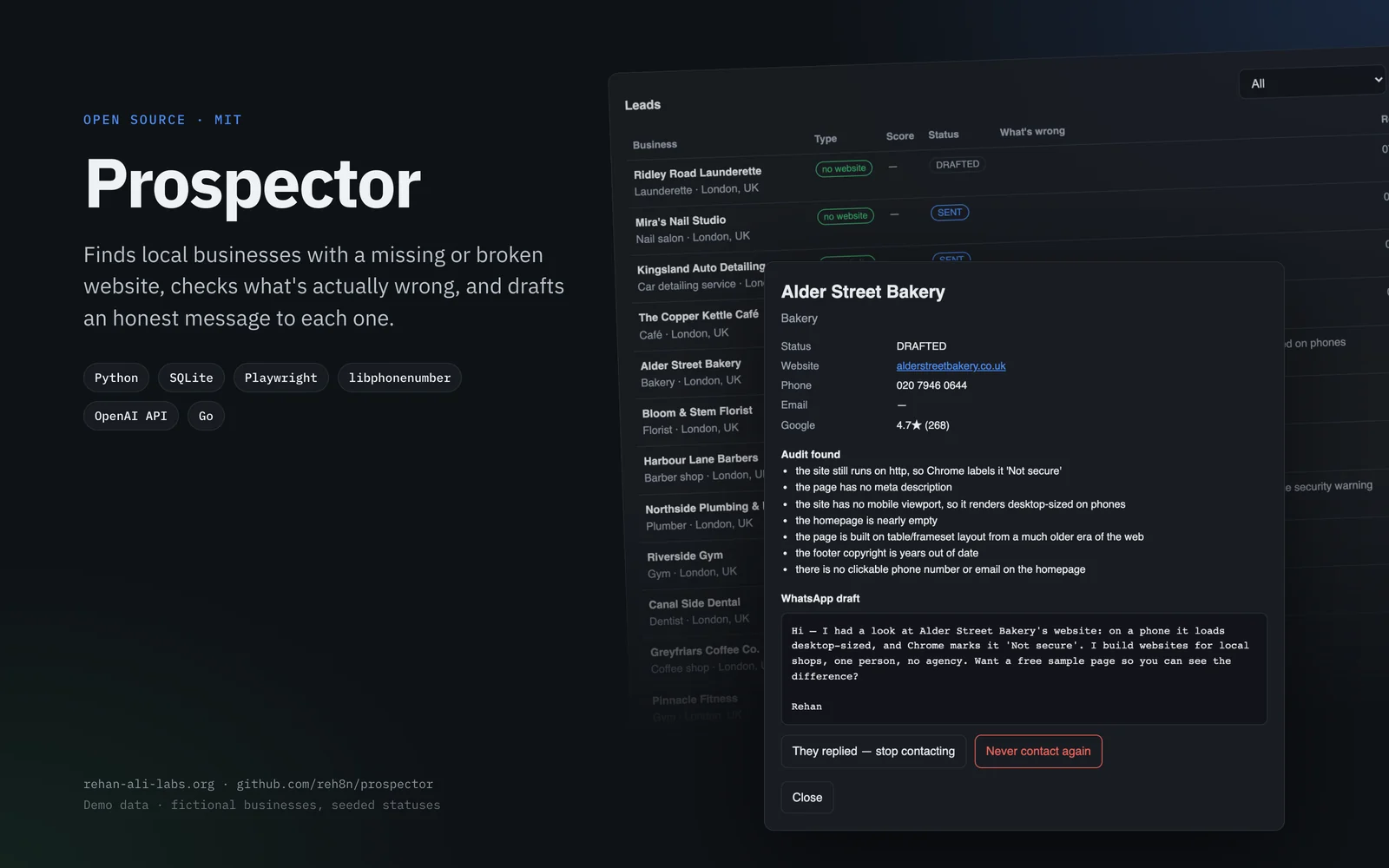This screenshot has height=868, width=1389.
Task: Select the Riverside Gym lead
Action: point(691,564)
